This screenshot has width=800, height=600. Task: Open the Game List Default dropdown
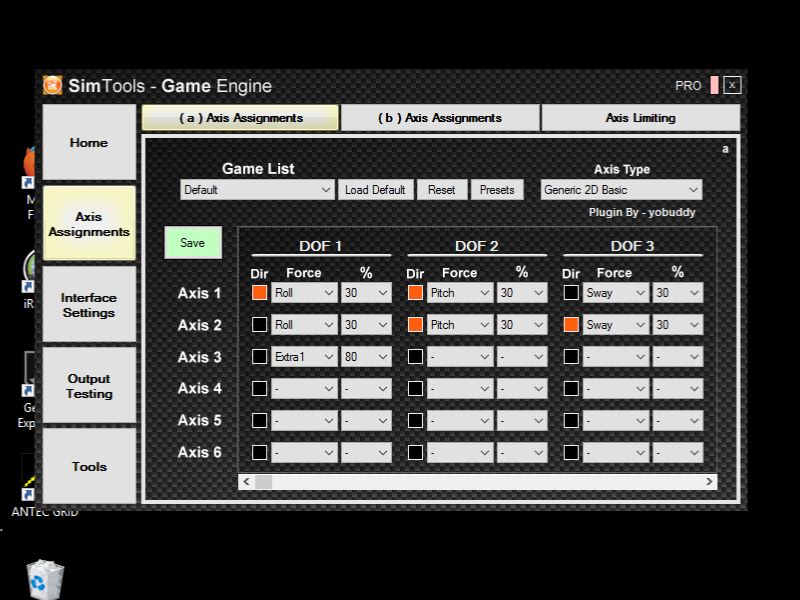click(257, 190)
